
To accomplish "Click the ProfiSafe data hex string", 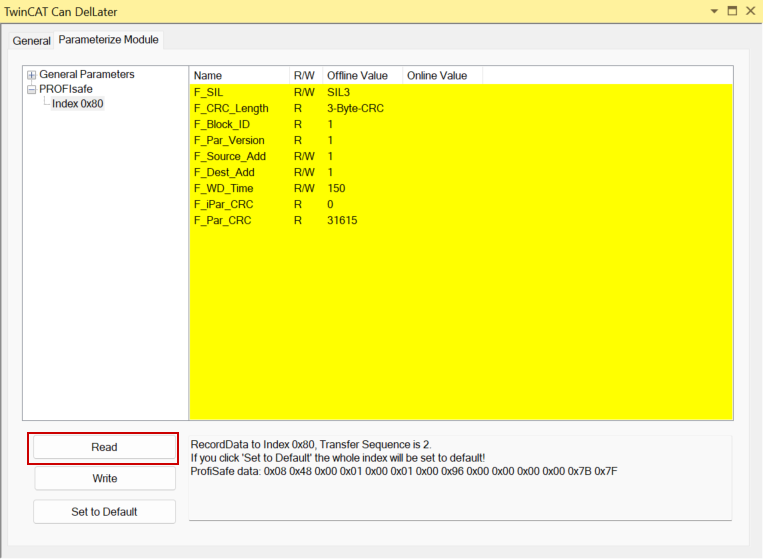I will (404, 471).
